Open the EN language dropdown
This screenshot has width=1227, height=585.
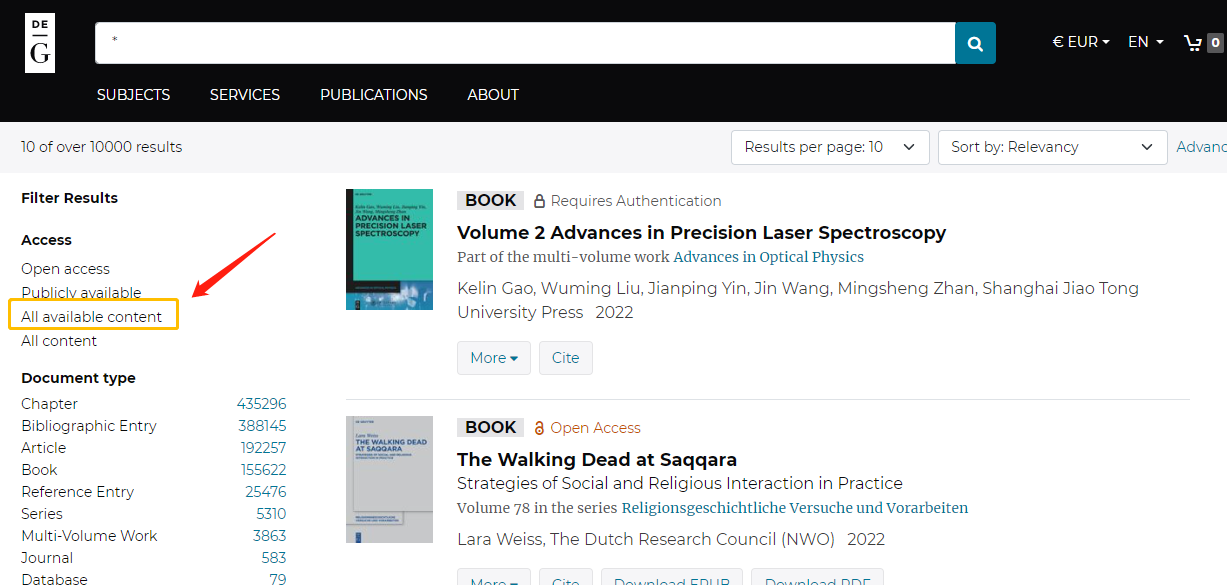(1145, 42)
